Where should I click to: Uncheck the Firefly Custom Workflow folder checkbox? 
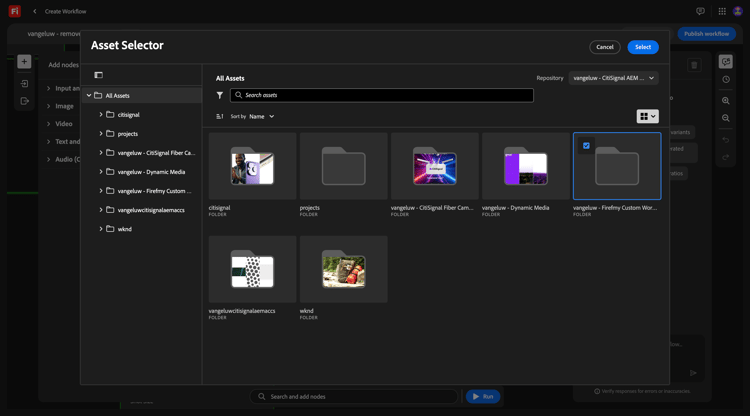[x=586, y=146]
